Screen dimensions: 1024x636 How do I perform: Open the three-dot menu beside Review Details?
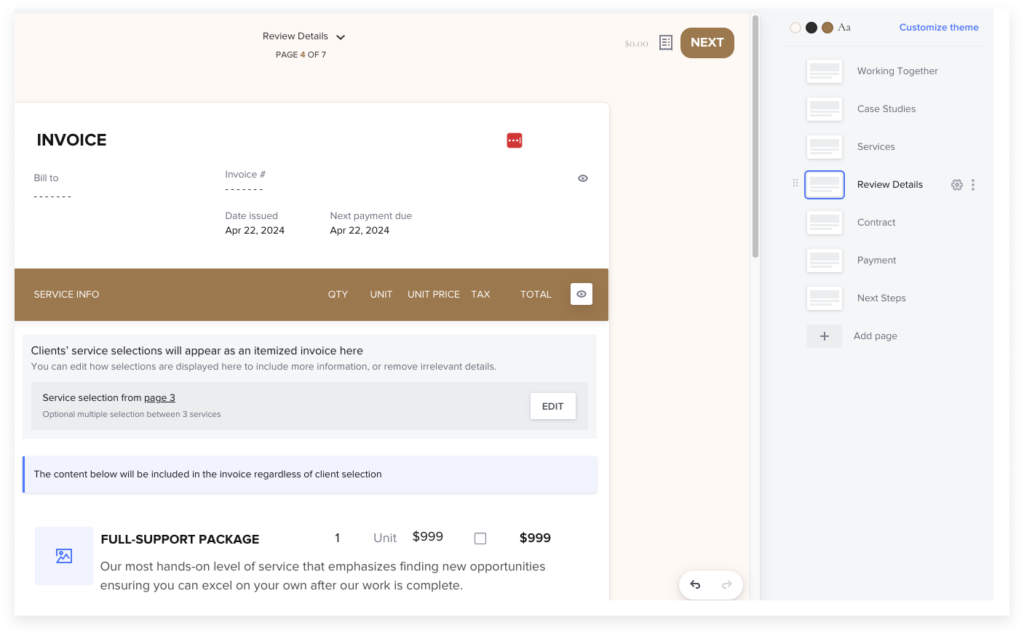975,184
